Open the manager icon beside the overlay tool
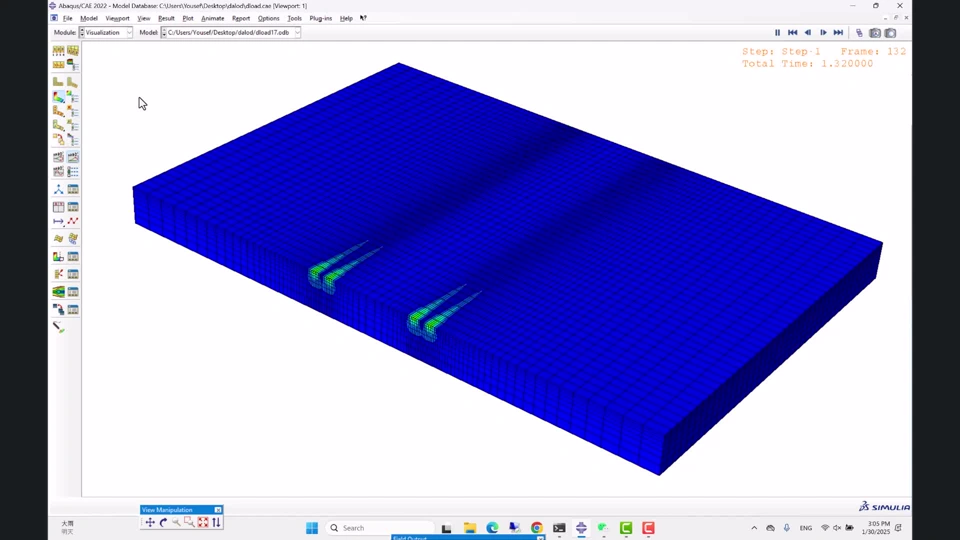 pyautogui.click(x=73, y=310)
